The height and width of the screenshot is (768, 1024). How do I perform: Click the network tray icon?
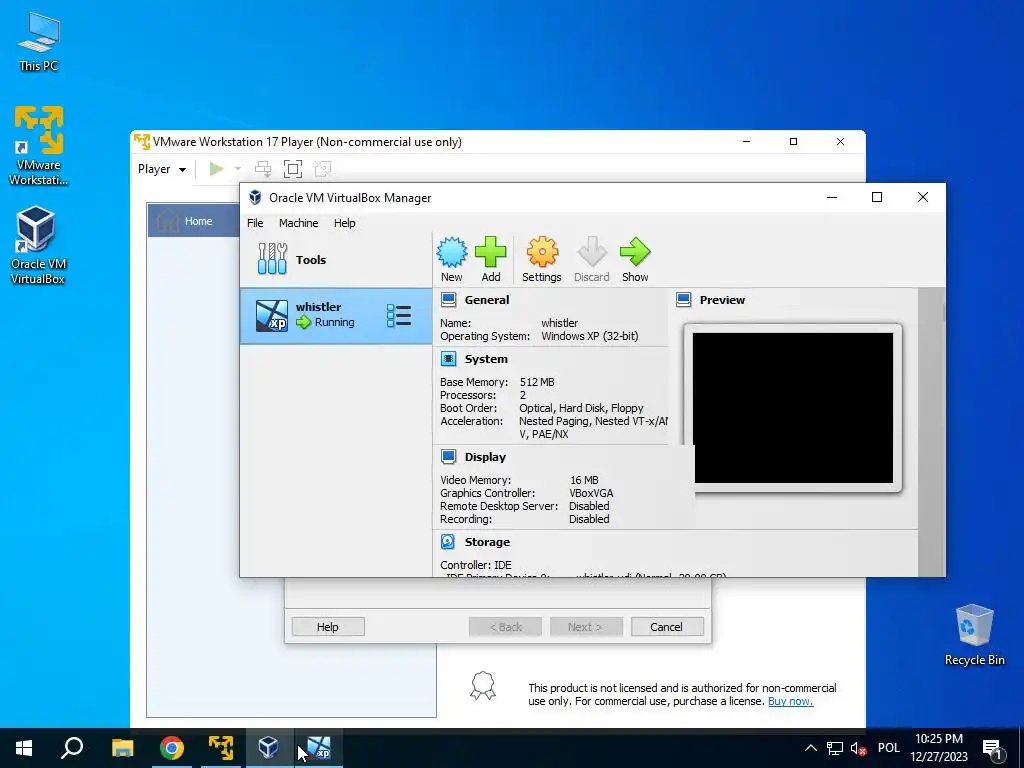coord(835,748)
